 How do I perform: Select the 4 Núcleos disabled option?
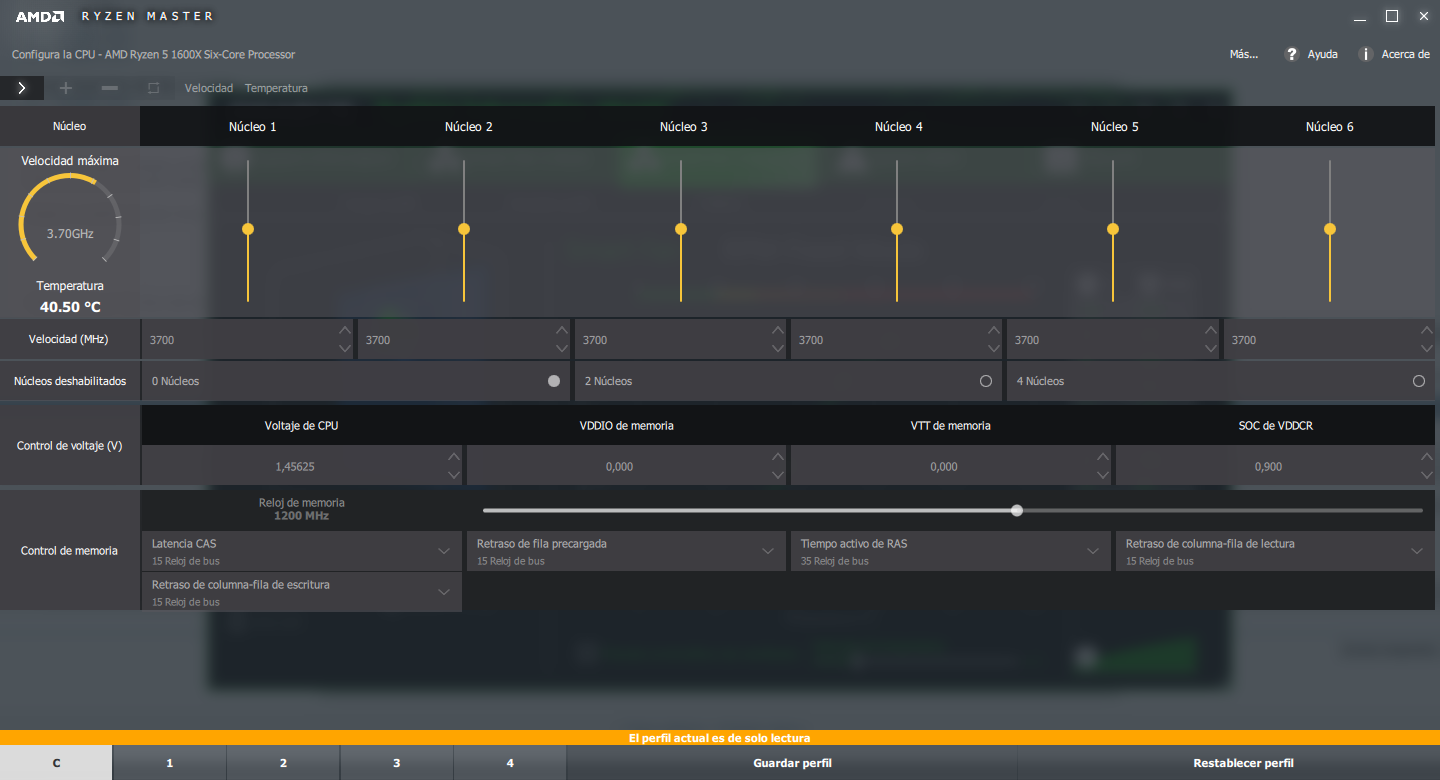point(1419,381)
